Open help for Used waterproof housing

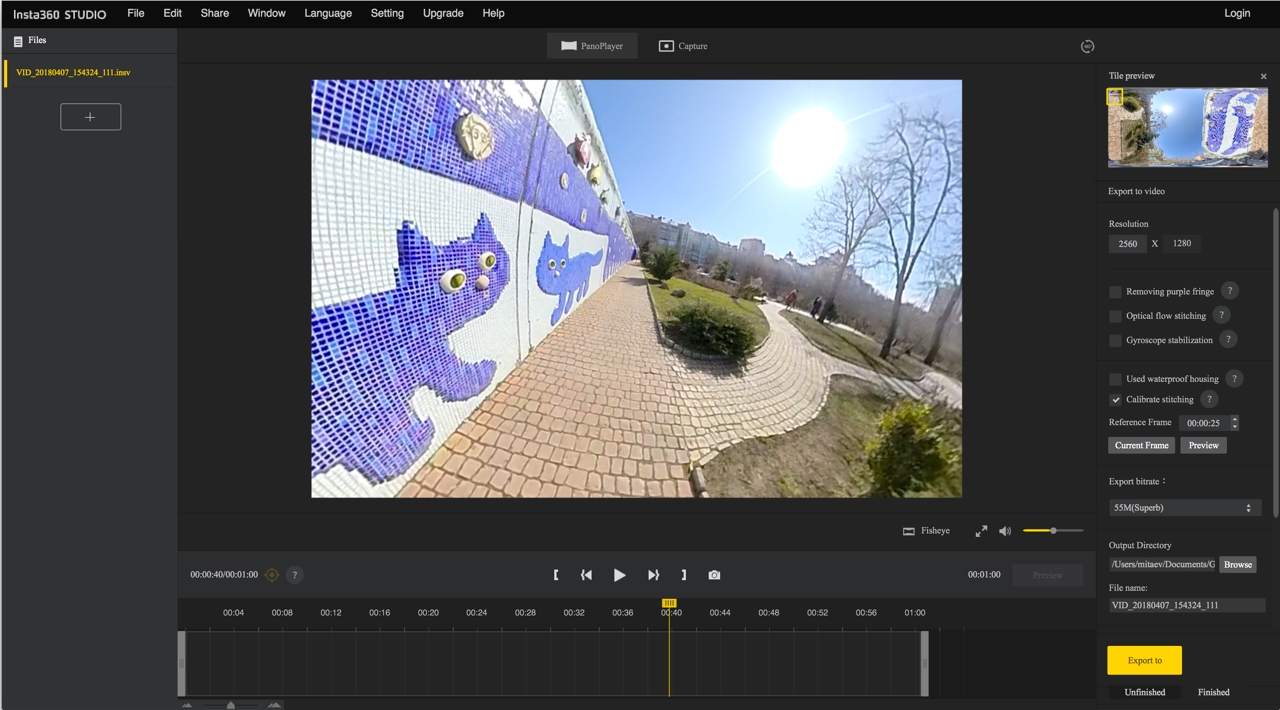(x=1234, y=378)
